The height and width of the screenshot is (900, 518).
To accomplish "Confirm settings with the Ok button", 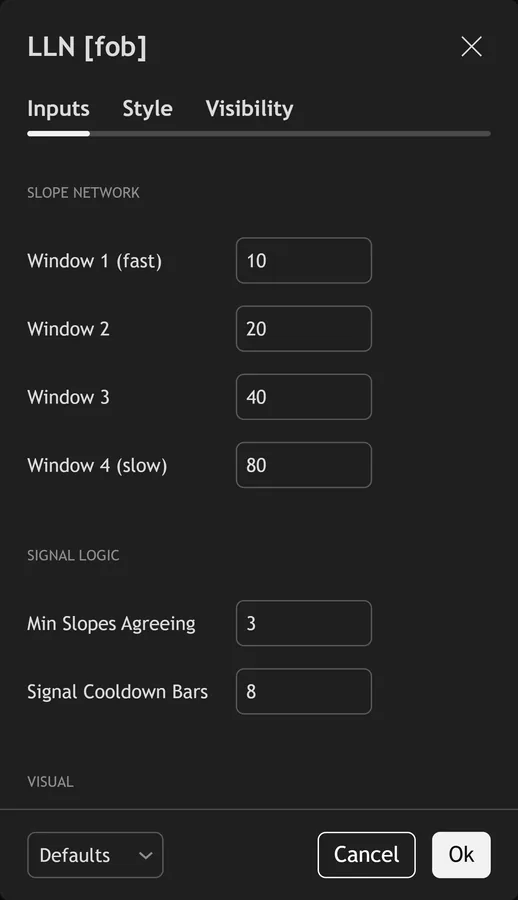I will 461,855.
